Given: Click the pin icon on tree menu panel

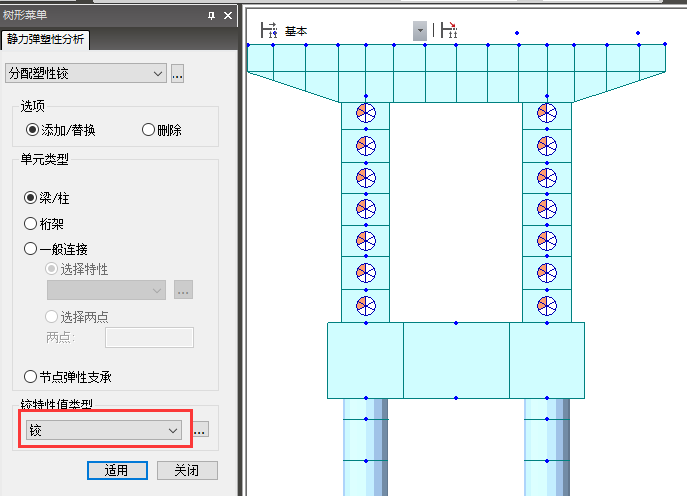Looking at the screenshot, I should (211, 15).
